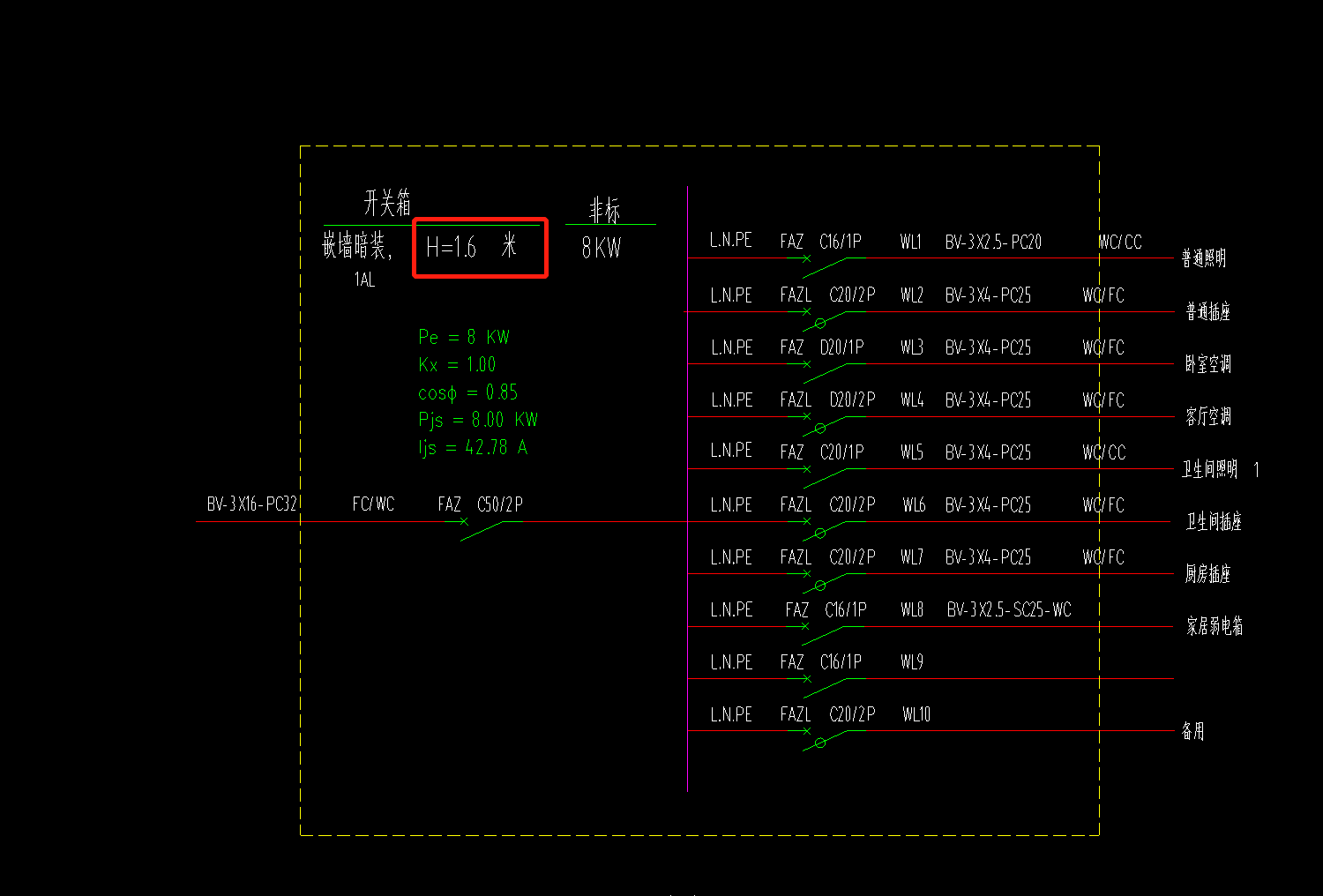Viewport: 1323px width, 896px height.
Task: Select the green Pe = 8 KW line
Action: point(464,337)
